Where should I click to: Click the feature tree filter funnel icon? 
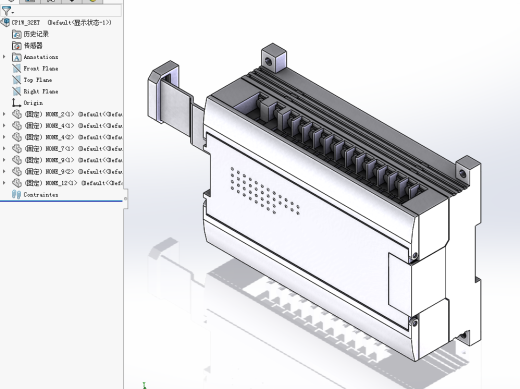[x=6, y=11]
